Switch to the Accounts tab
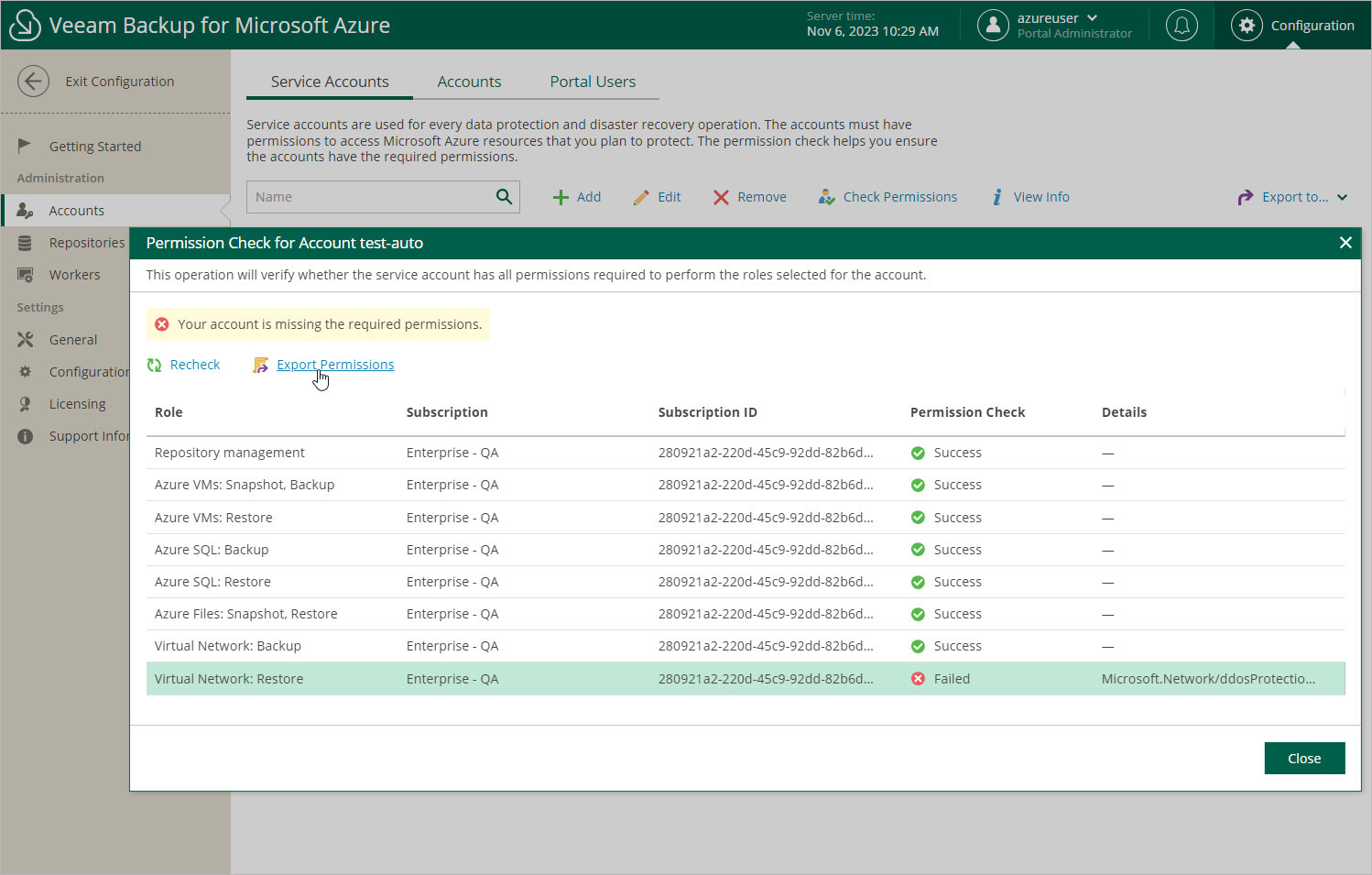This screenshot has width=1372, height=875. click(469, 82)
